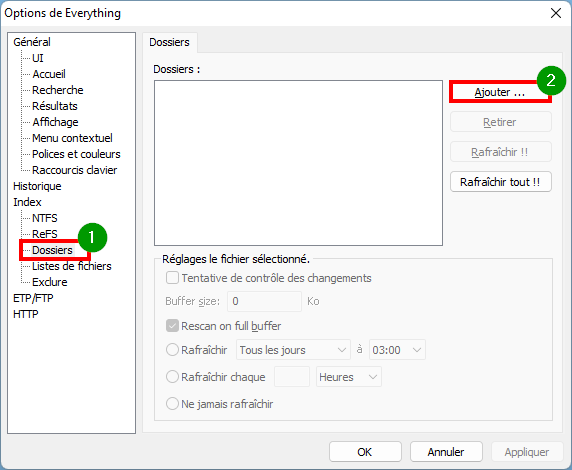This screenshot has height=470, width=572.
Task: Open the 03:00 time dropdown
Action: (397, 350)
